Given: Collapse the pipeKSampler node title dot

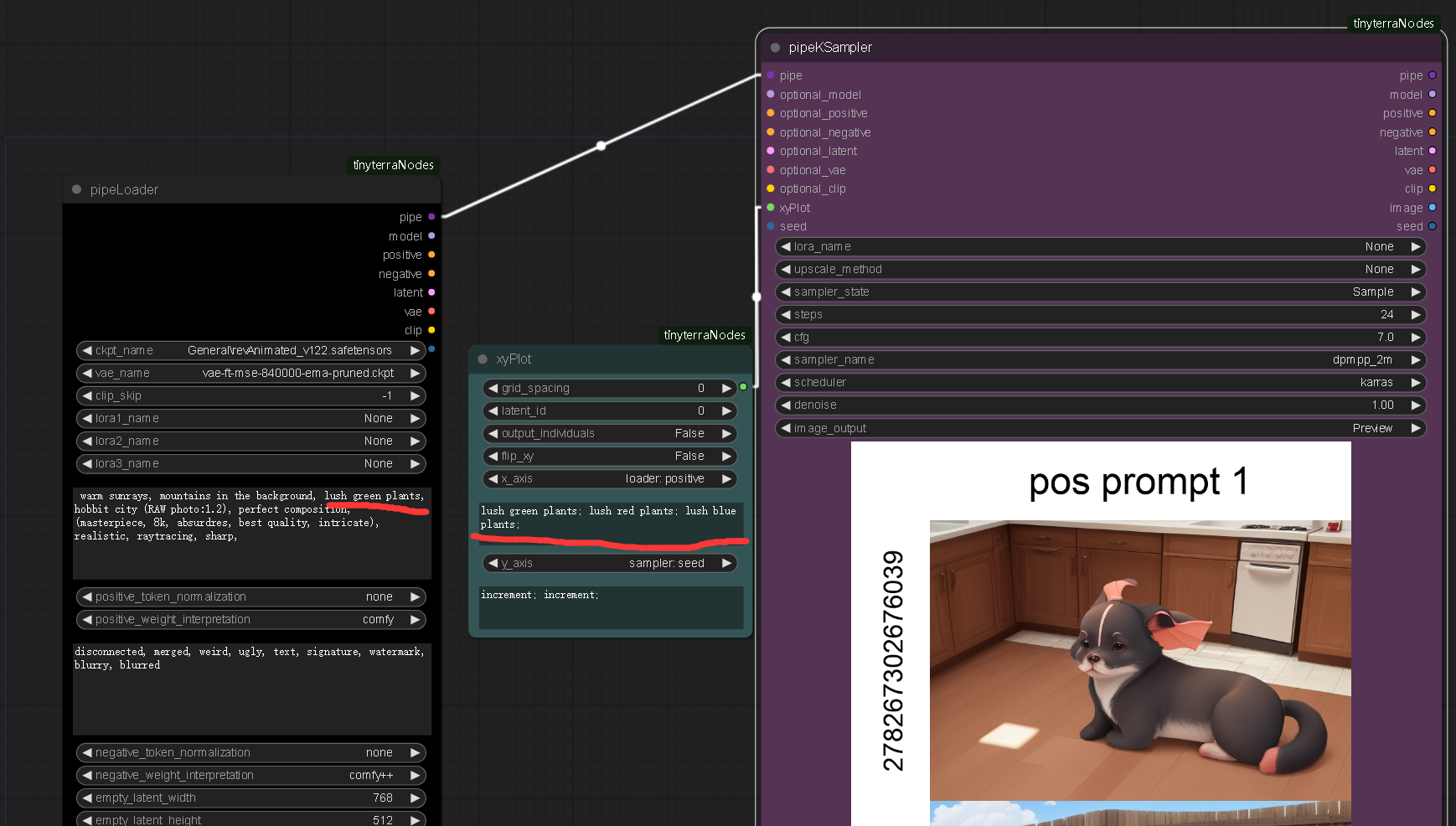Looking at the screenshot, I should 773,48.
